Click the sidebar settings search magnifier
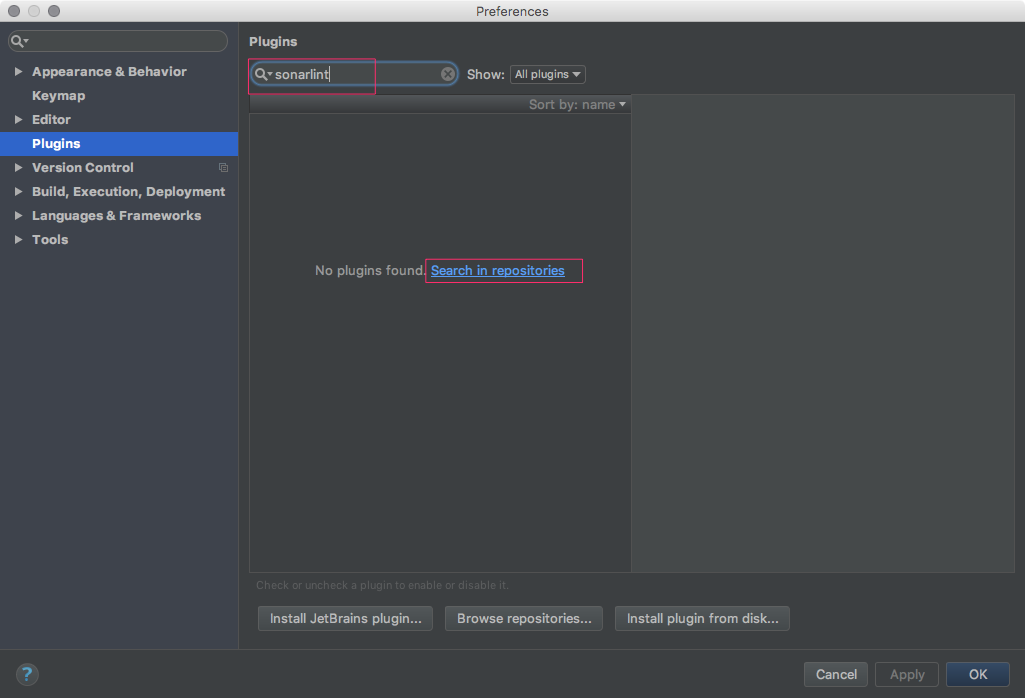This screenshot has height=698, width=1025. (19, 41)
